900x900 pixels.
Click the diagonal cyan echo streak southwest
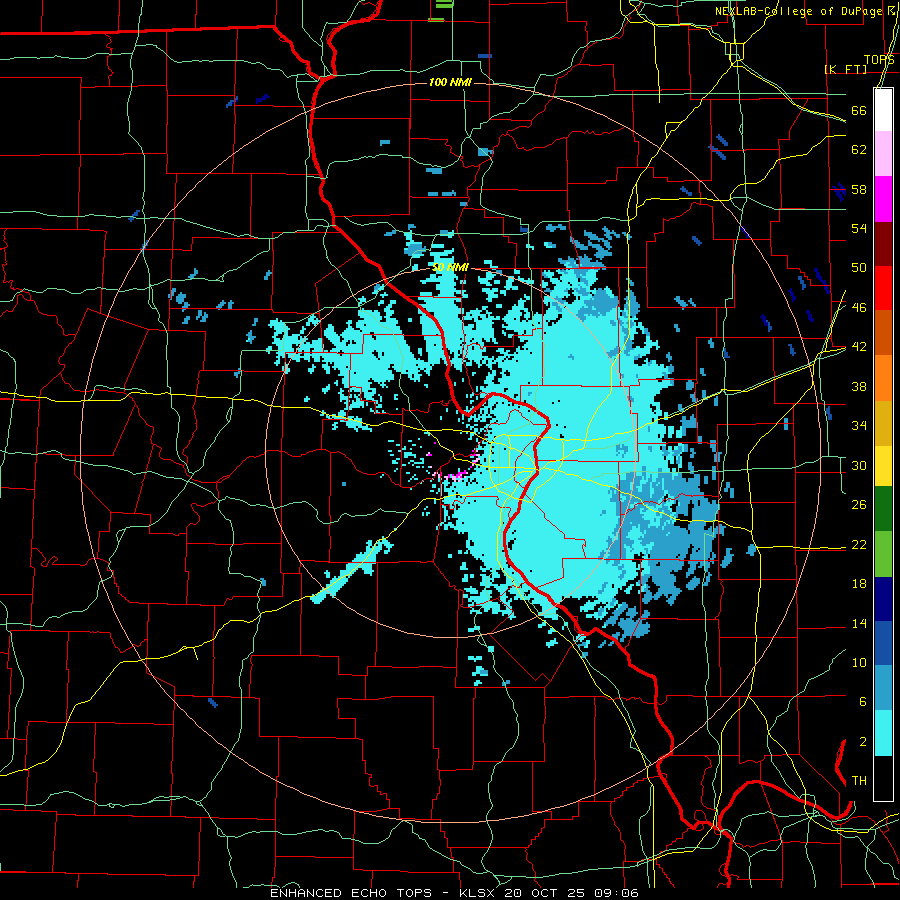(351, 569)
